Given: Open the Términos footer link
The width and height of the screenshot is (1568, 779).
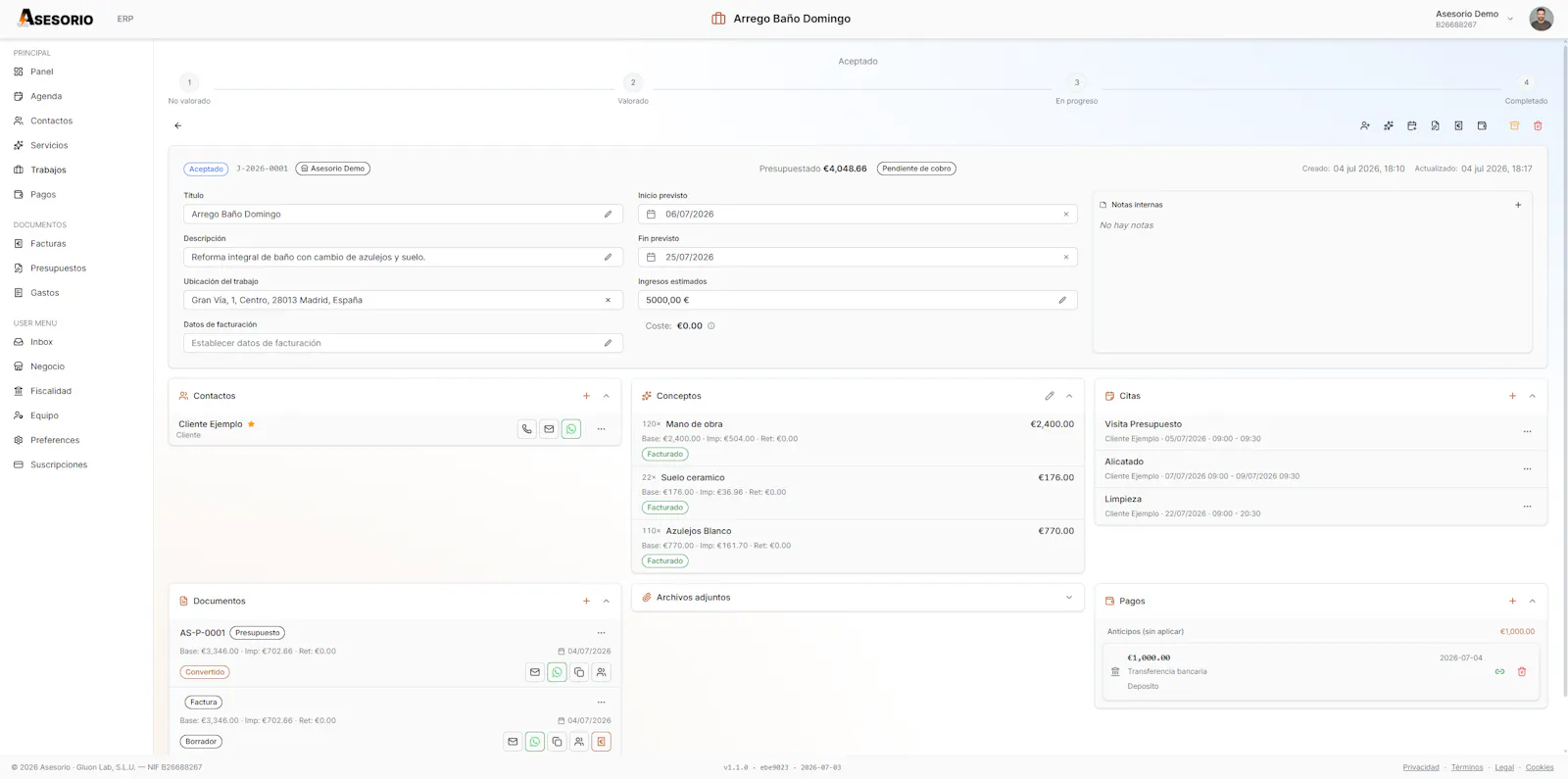Looking at the screenshot, I should pos(1467,767).
